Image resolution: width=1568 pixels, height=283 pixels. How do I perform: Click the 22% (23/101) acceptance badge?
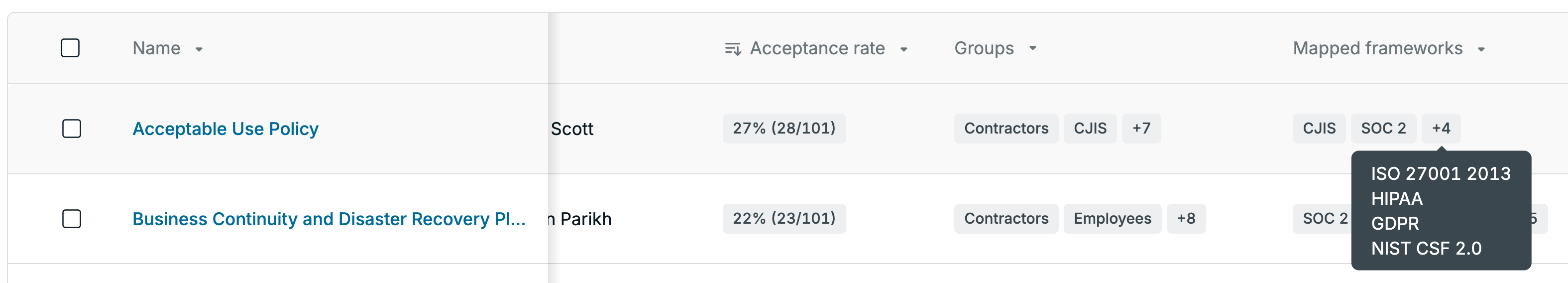[x=784, y=218]
